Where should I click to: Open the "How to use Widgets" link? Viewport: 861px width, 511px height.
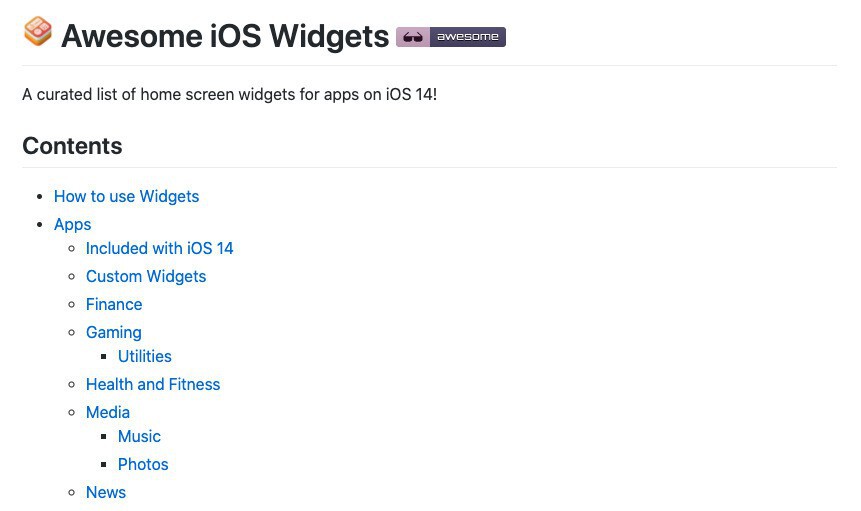[126, 196]
